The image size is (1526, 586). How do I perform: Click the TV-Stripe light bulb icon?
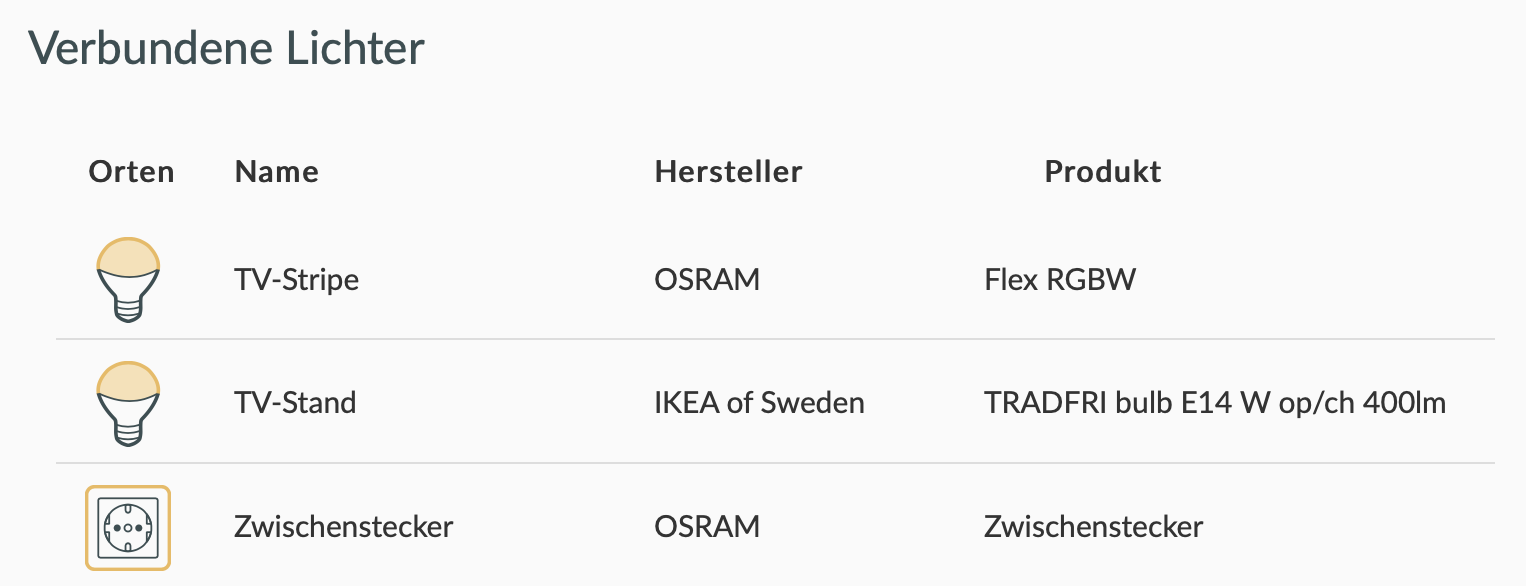(128, 279)
